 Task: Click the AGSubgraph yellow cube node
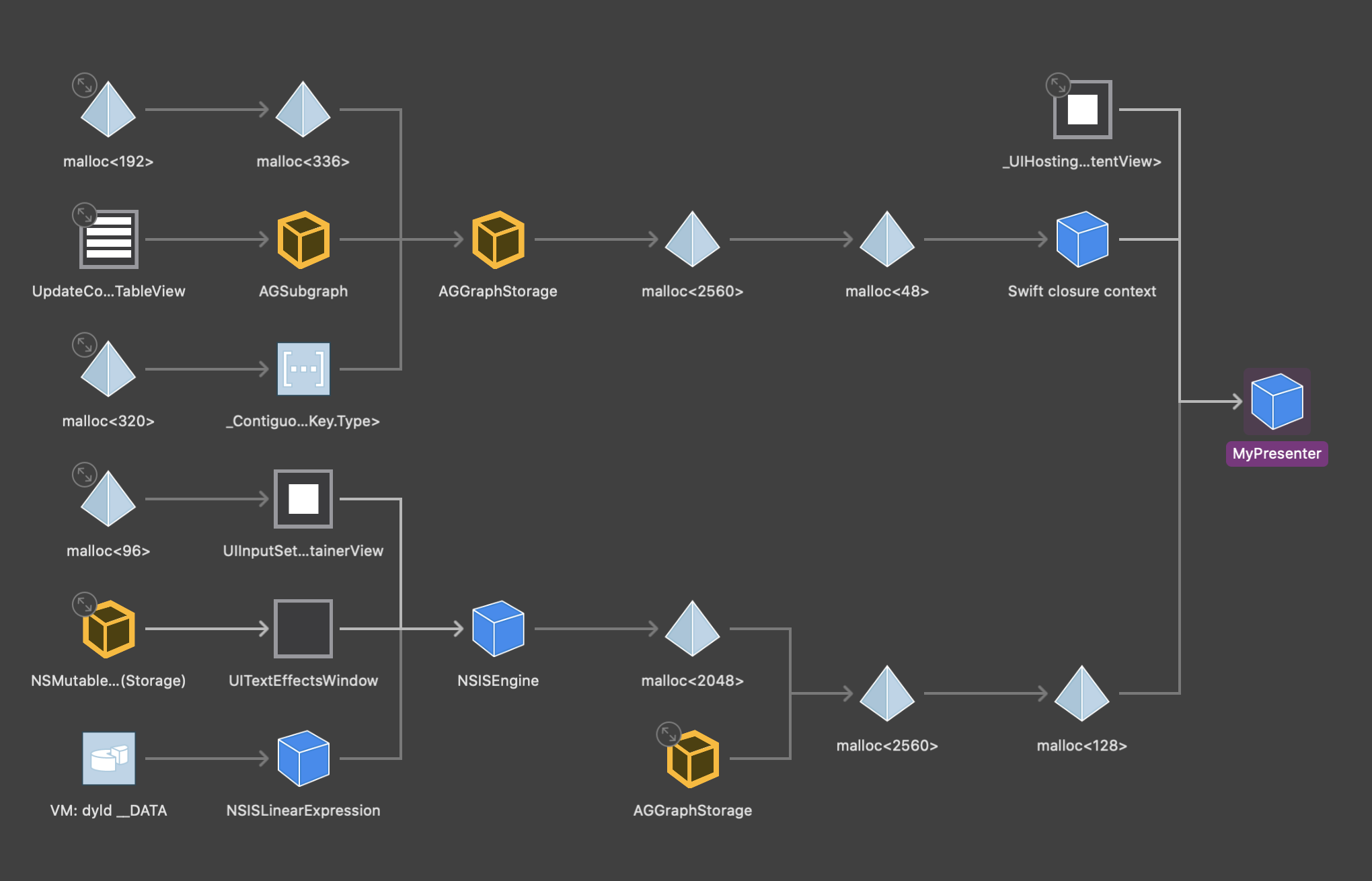[303, 239]
